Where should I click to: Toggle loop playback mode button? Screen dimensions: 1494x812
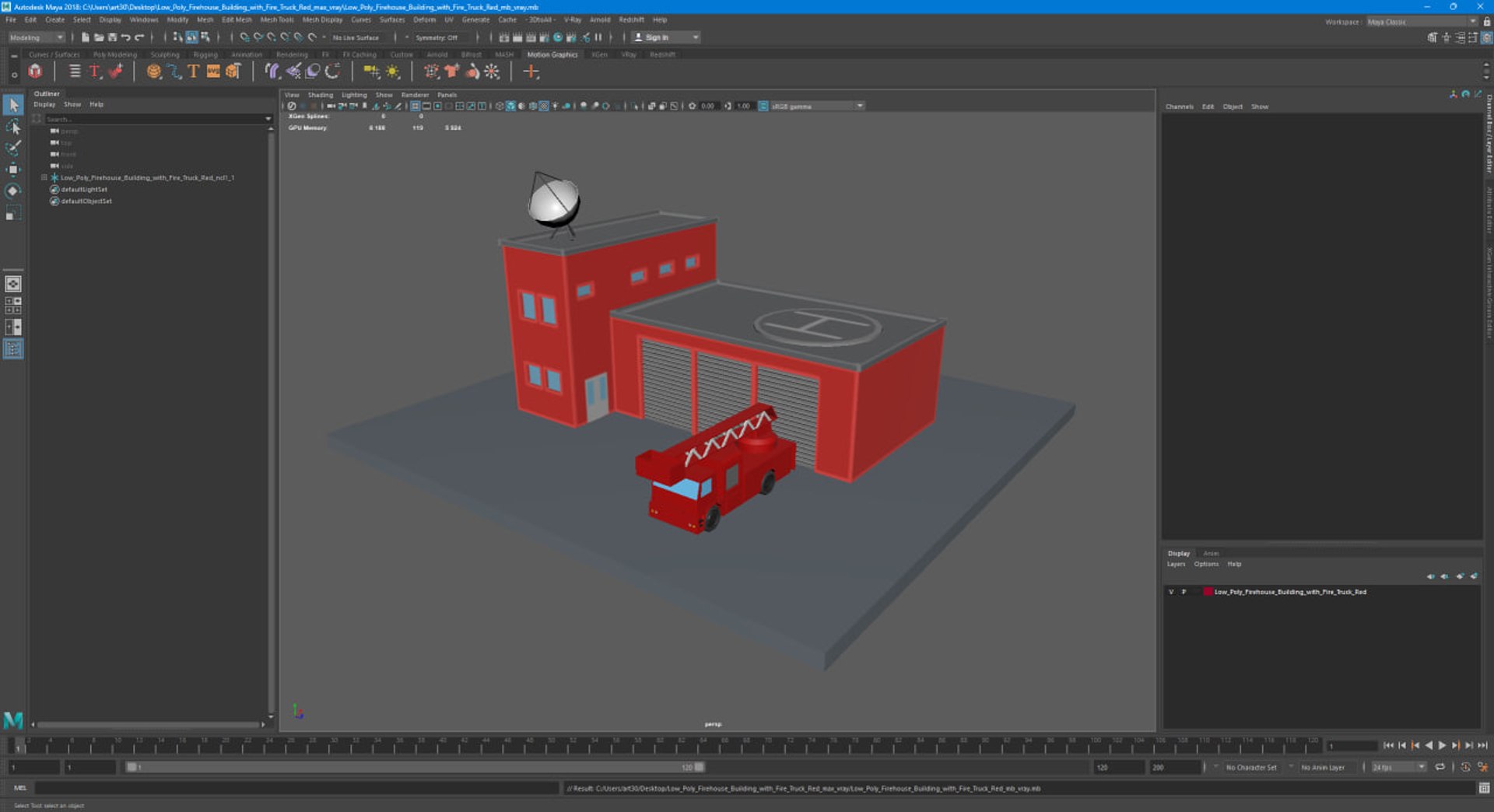[1440, 767]
